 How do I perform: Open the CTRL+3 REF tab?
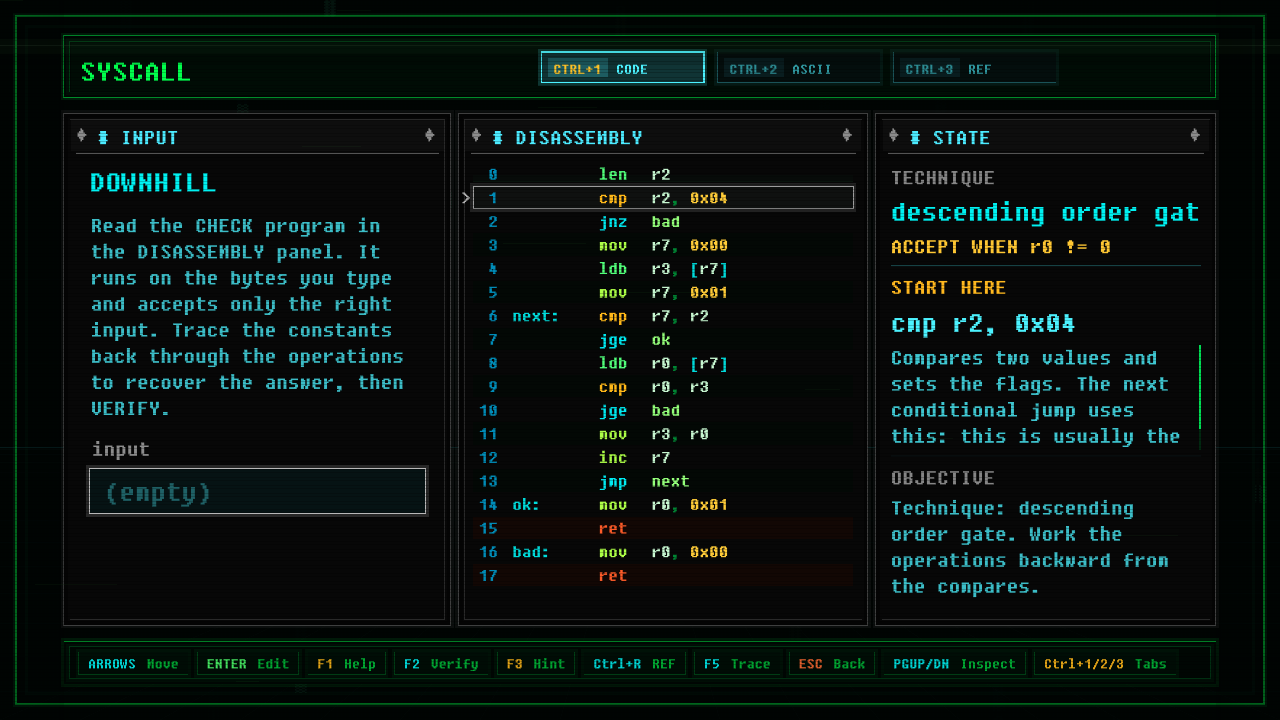click(975, 68)
